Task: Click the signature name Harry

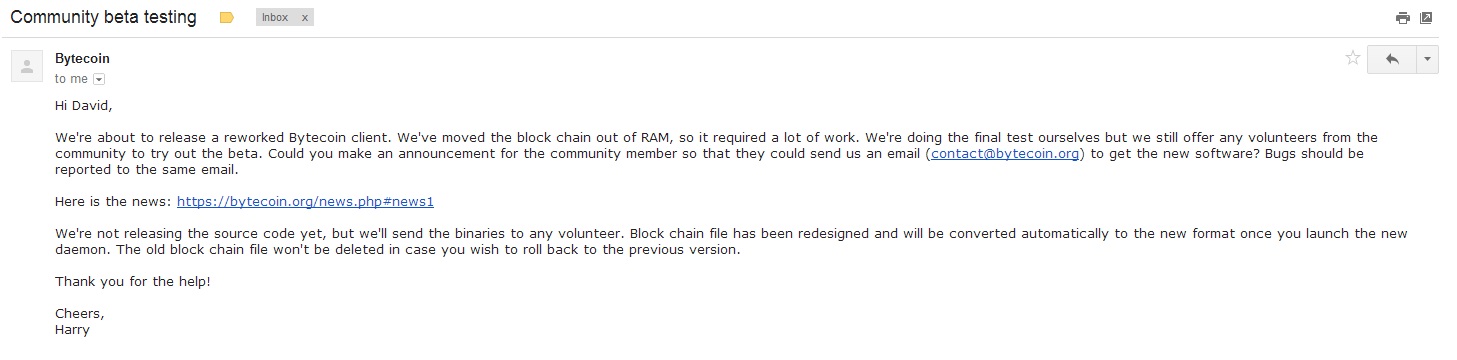Action: pos(73,330)
